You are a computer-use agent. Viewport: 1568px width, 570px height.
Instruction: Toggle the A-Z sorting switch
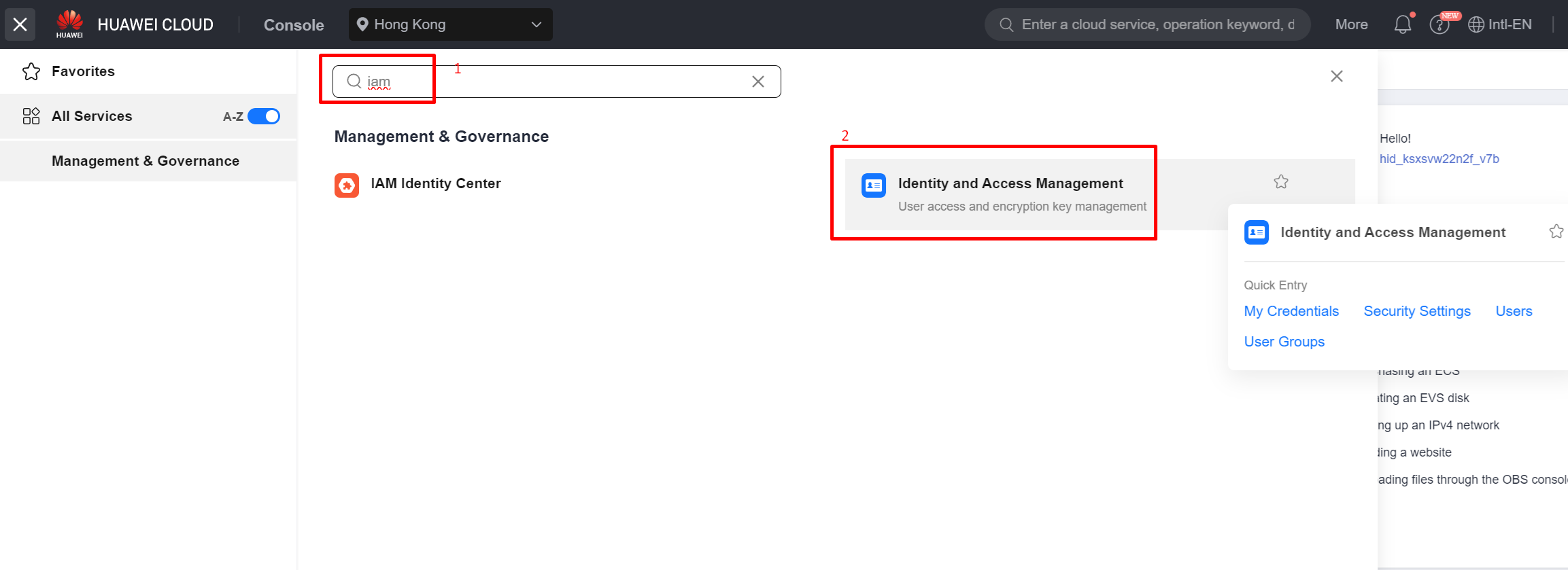(264, 116)
